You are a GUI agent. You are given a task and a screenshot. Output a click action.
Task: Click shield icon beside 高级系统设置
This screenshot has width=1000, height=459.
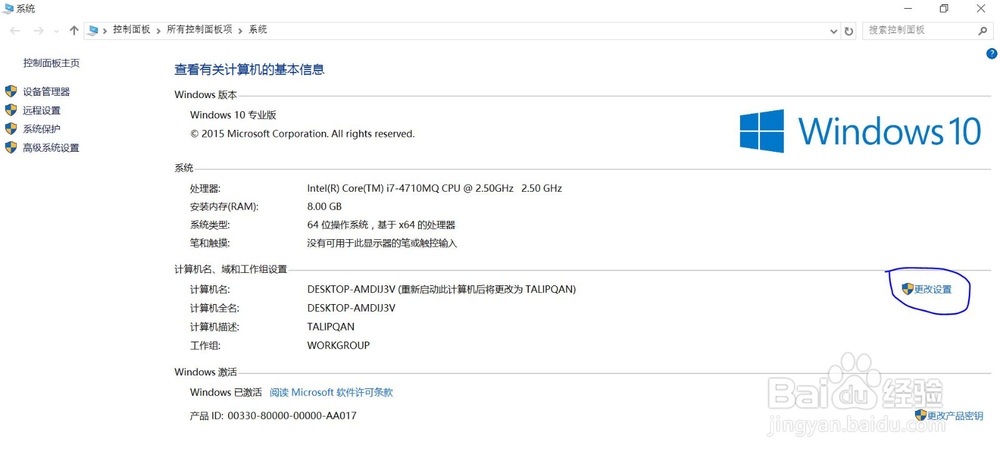pyautogui.click(x=10, y=147)
